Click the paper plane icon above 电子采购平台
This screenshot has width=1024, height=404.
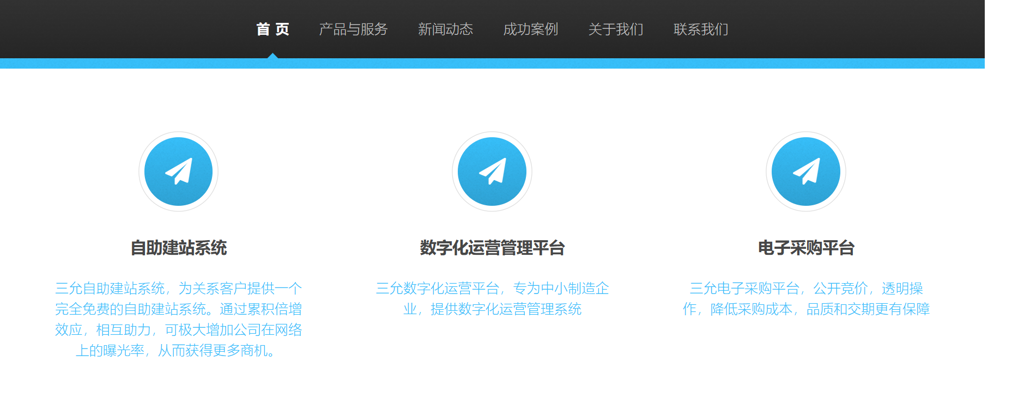806,172
